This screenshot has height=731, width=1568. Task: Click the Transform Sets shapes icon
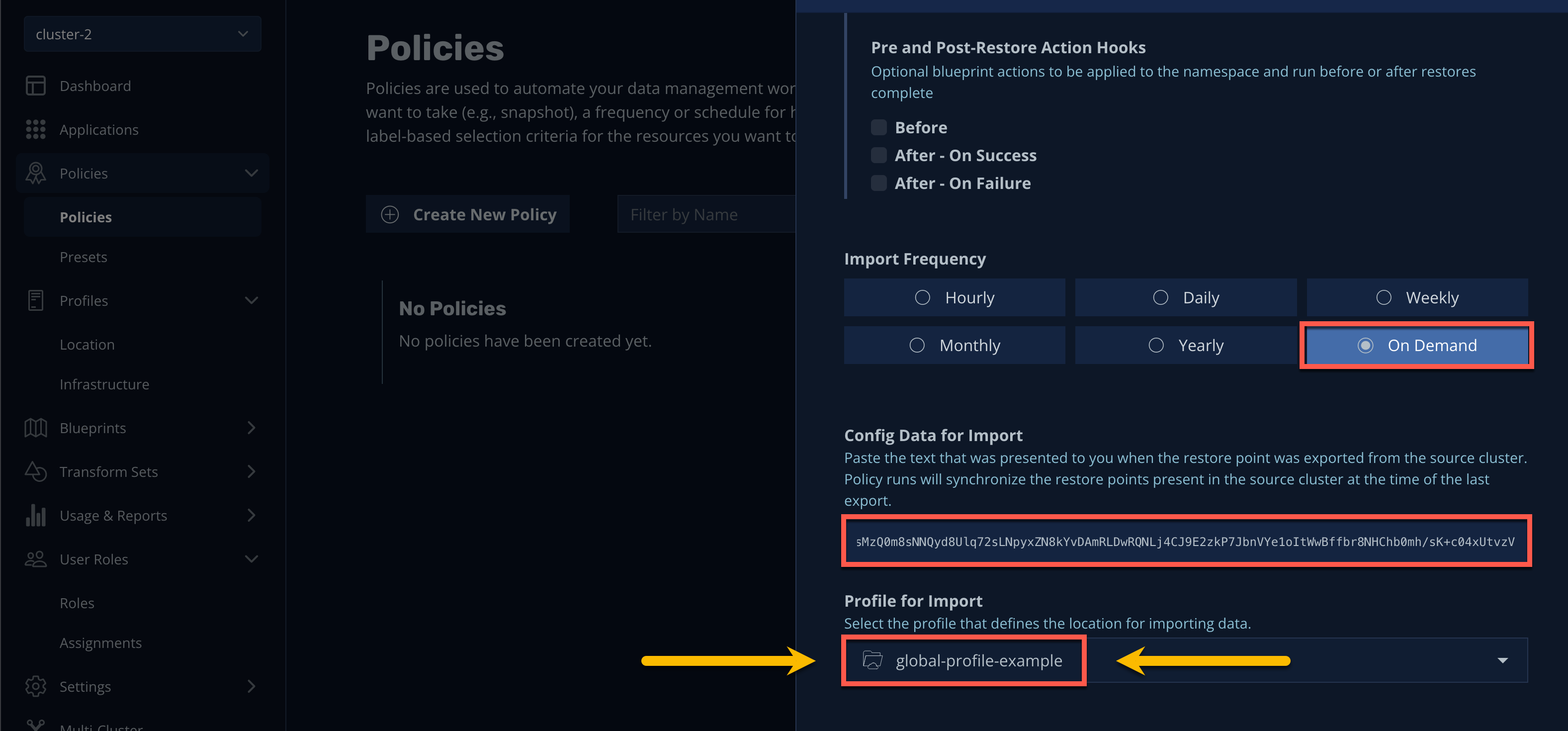point(35,472)
